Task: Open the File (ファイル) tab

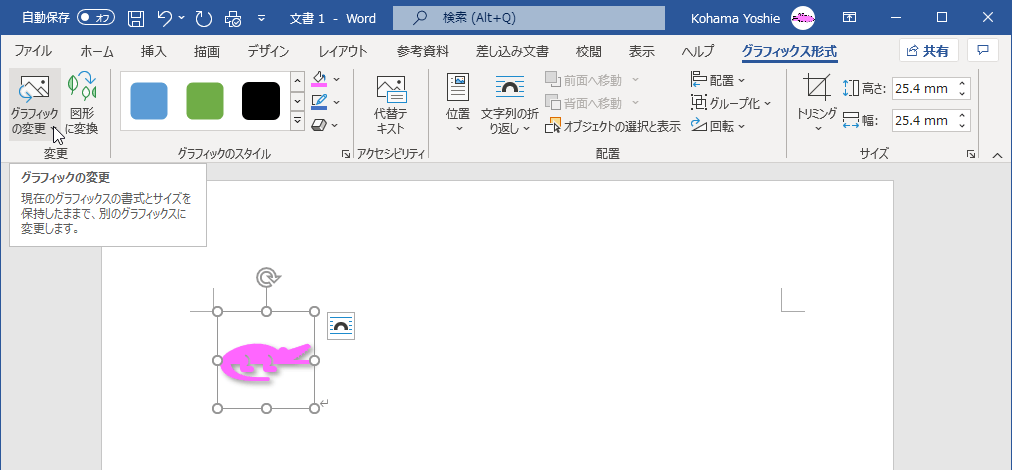Action: (33, 52)
